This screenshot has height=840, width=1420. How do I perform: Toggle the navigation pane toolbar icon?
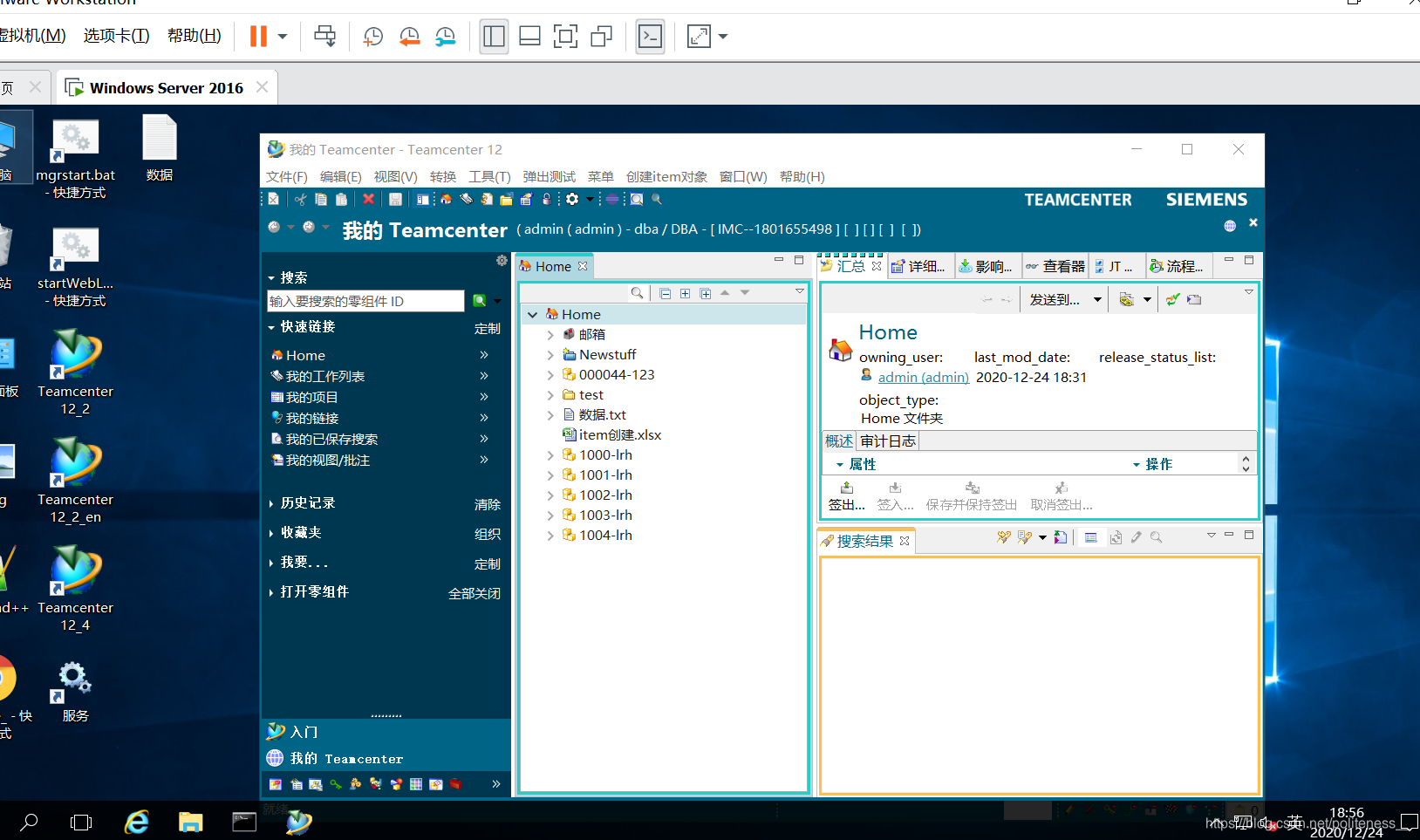(423, 200)
